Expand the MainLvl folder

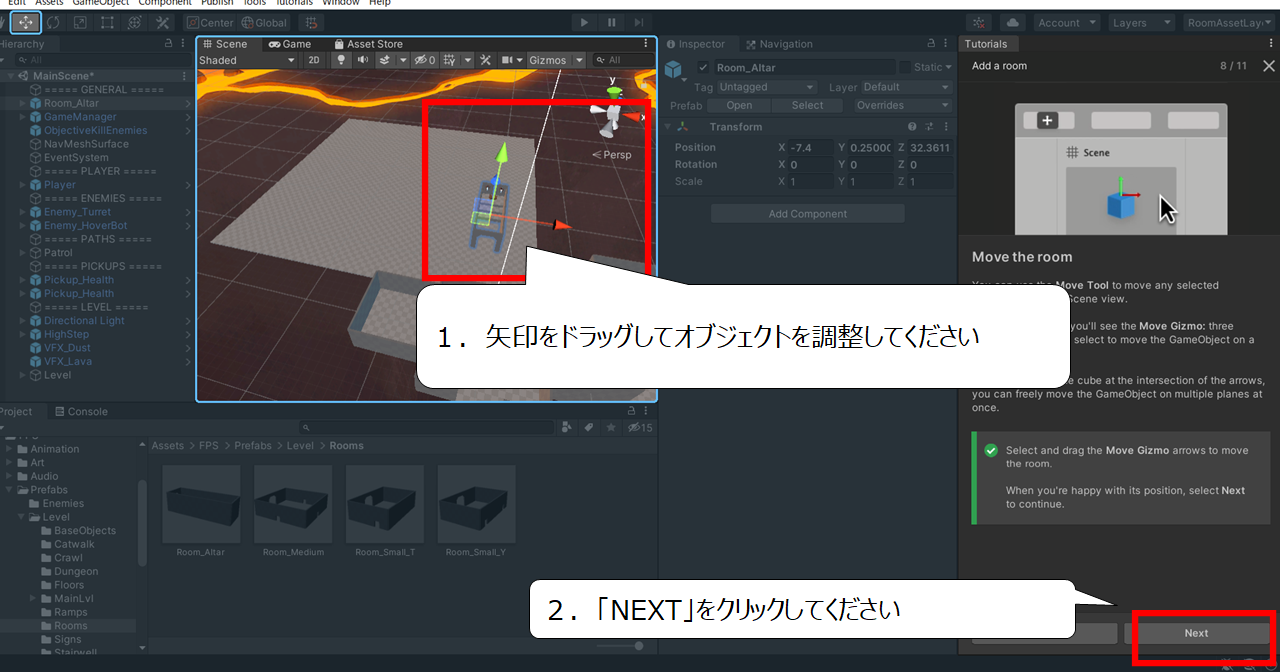pyautogui.click(x=34, y=598)
